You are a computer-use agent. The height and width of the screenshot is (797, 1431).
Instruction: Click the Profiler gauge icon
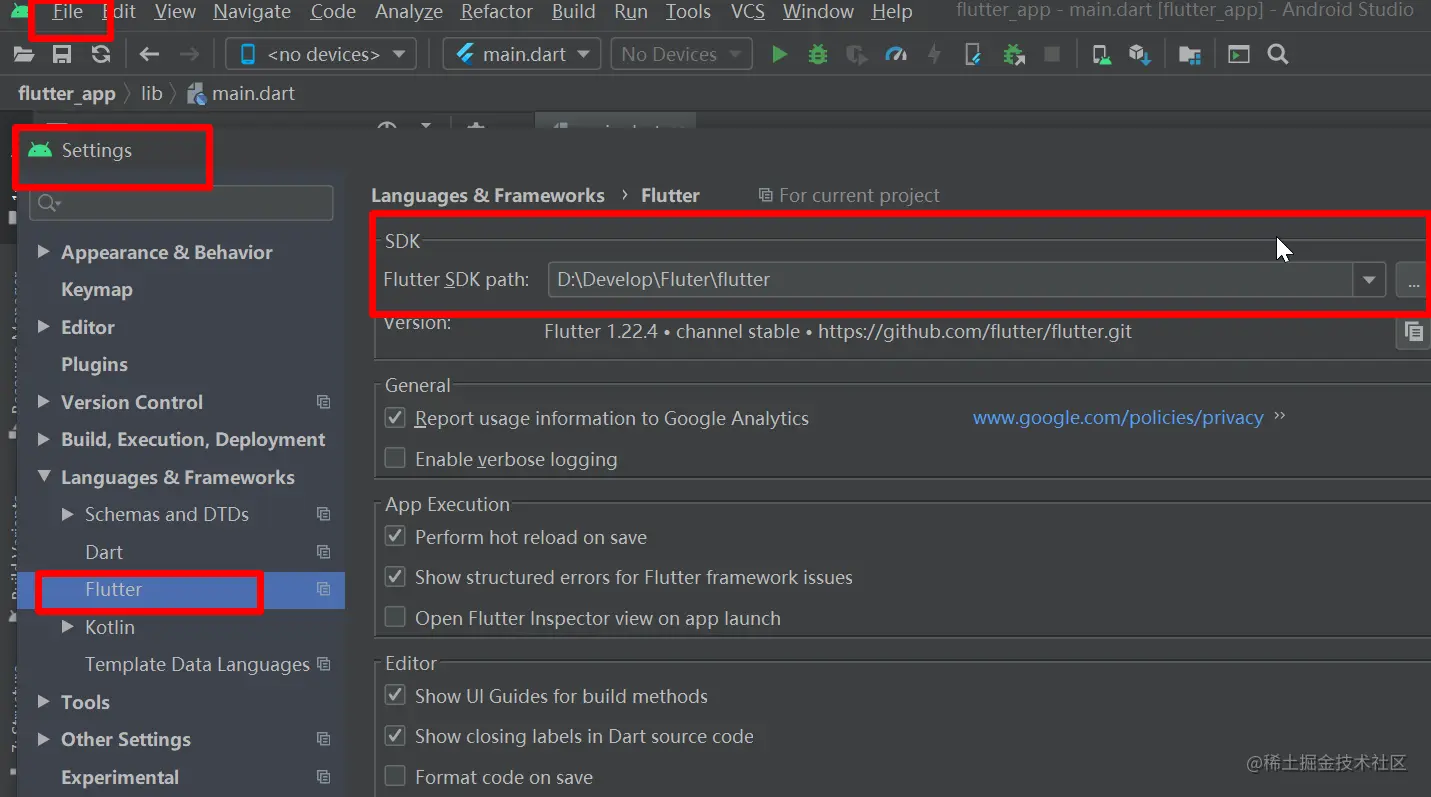click(896, 55)
